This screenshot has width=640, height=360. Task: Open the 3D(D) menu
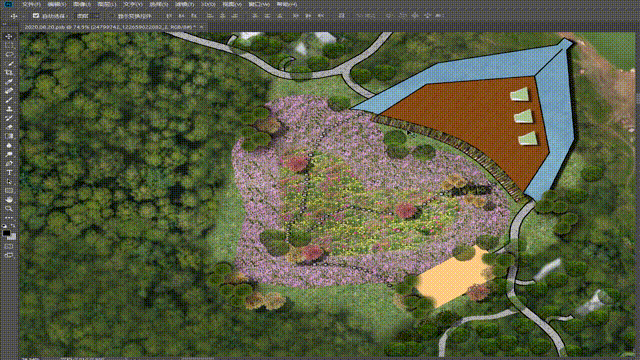(x=208, y=4)
